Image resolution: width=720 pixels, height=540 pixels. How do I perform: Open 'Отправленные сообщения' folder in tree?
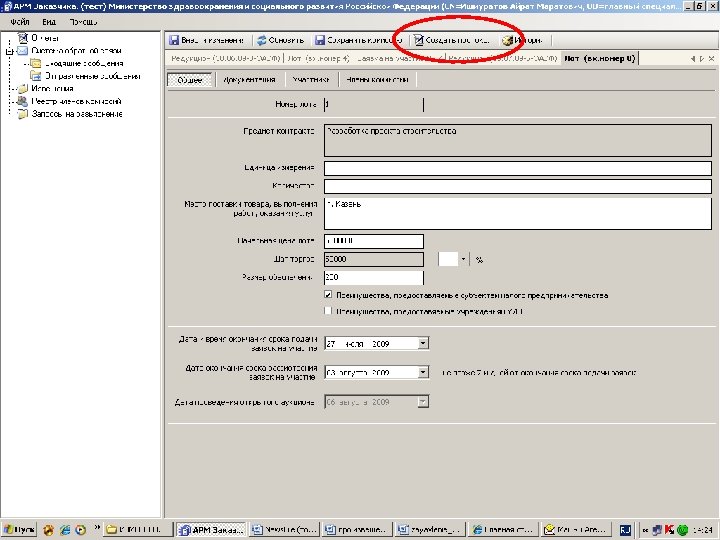(85, 76)
